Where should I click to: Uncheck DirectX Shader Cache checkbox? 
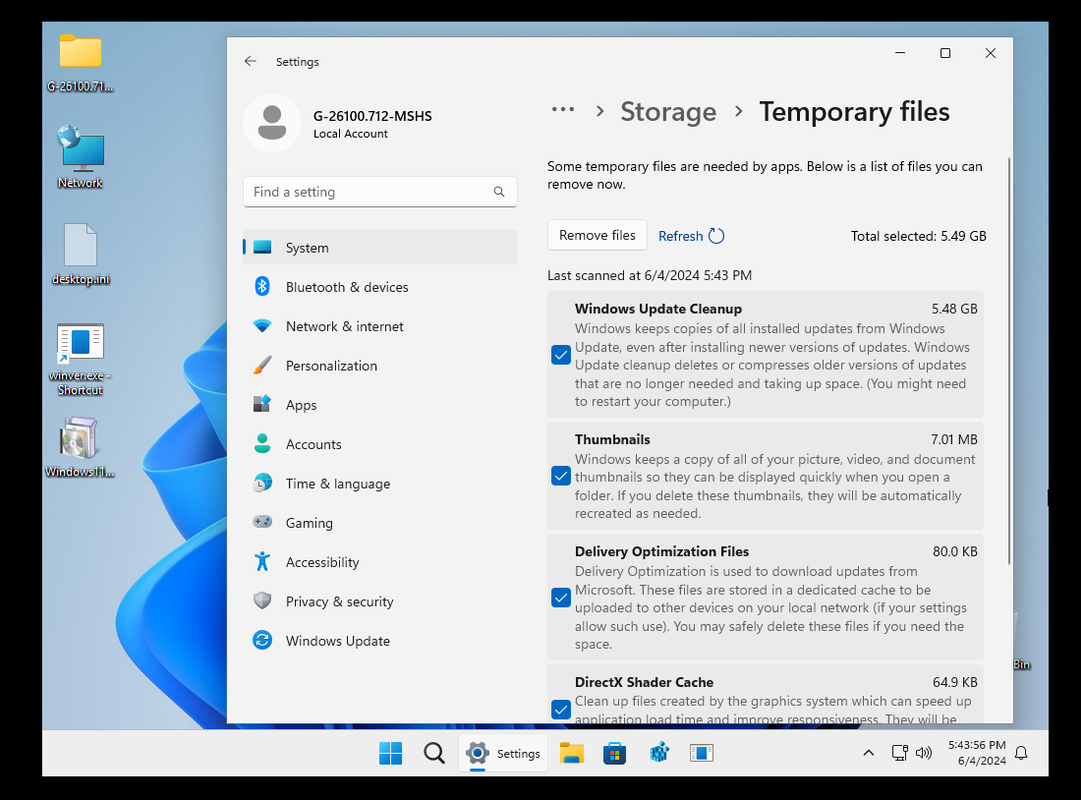tap(561, 709)
